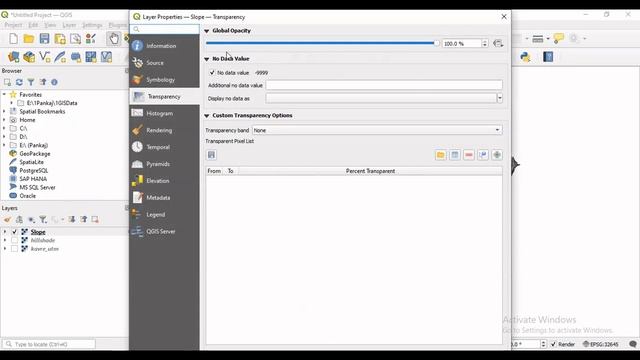
Task: Click the EPSG:32645 CRS button
Action: pos(601,344)
